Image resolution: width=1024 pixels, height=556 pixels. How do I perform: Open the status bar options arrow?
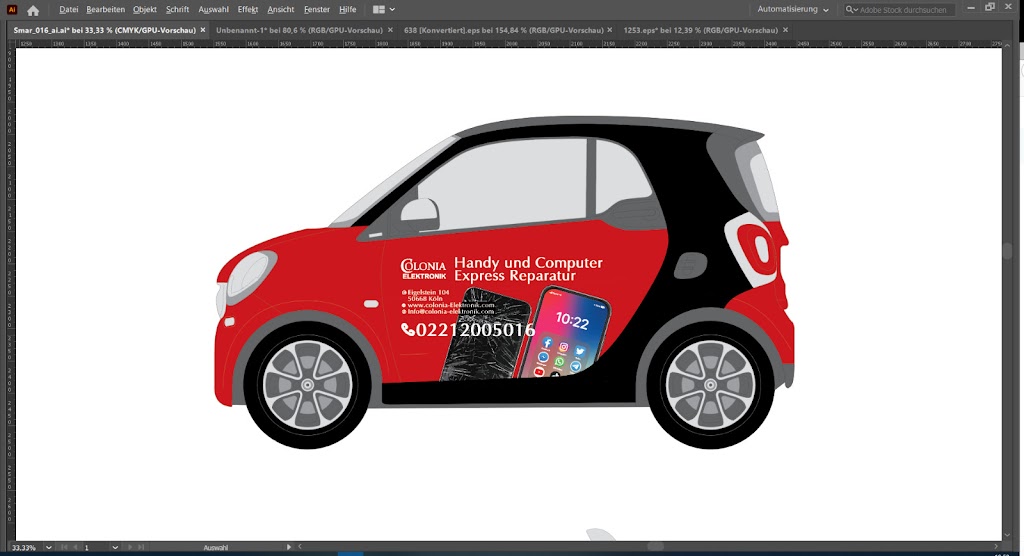289,547
